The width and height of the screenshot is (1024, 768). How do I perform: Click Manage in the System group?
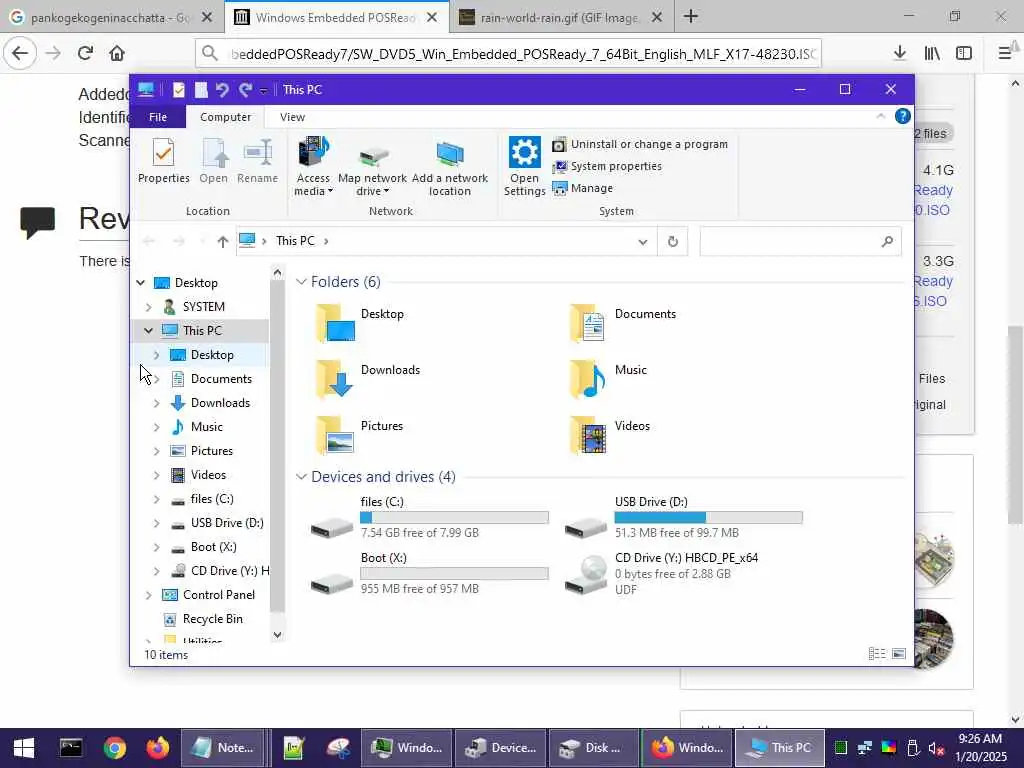(x=583, y=188)
